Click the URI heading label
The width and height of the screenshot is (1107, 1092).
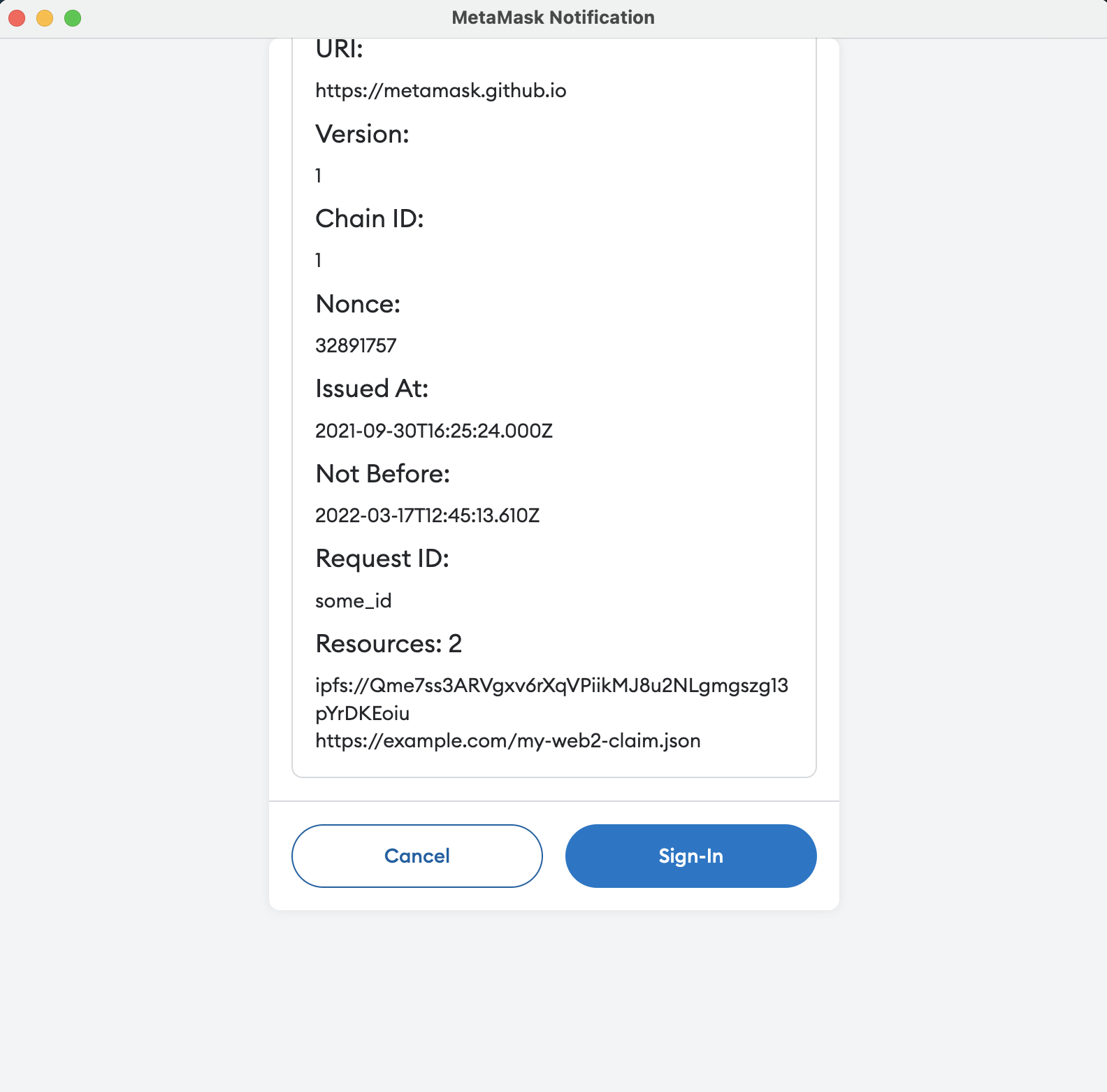tap(338, 49)
